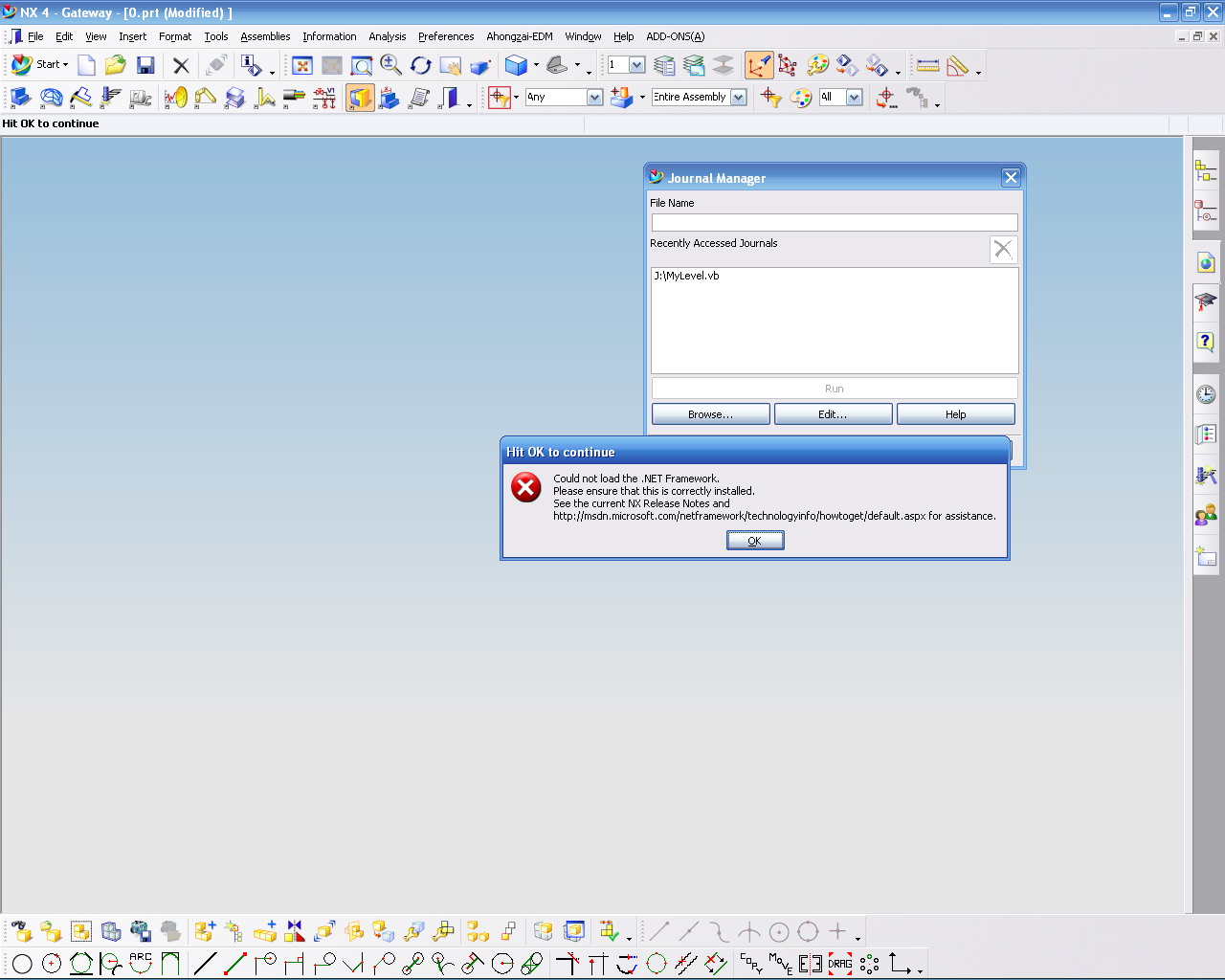Click the Help button in Journal Manager
Viewport: 1225px width, 980px height.
point(955,414)
